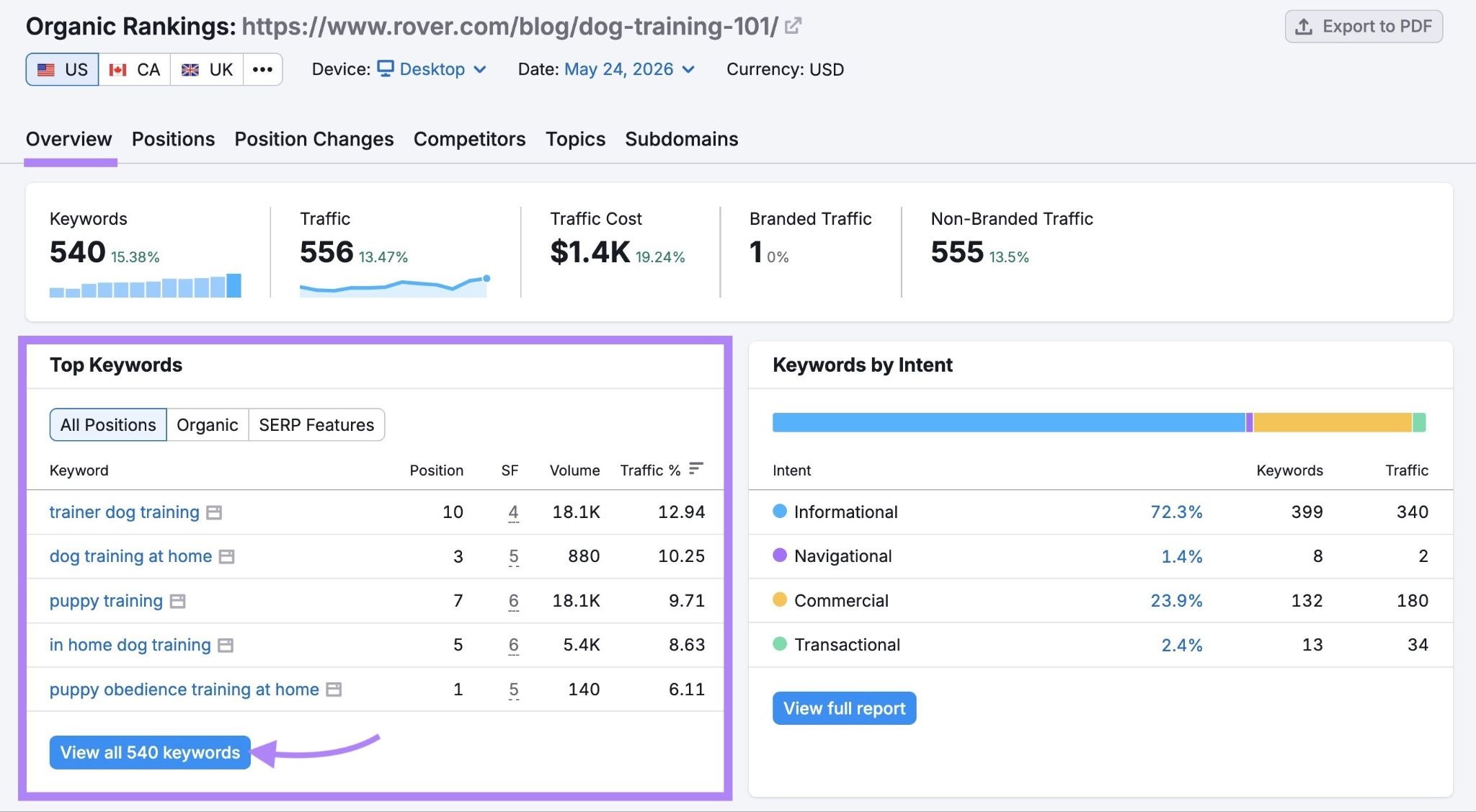
Task: Switch to the UK database
Action: pyautogui.click(x=207, y=69)
